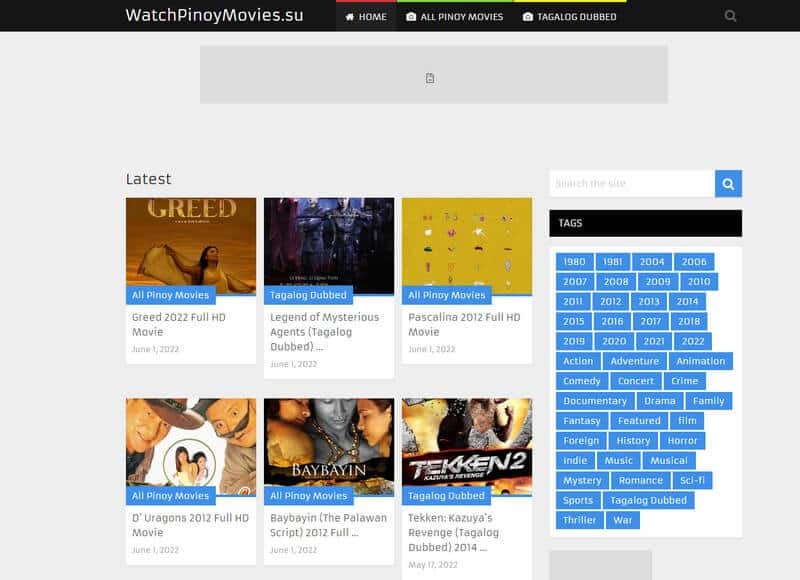800x580 pixels.
Task: Open the D' Uragons movie poster thumbnail
Action: coord(191,447)
